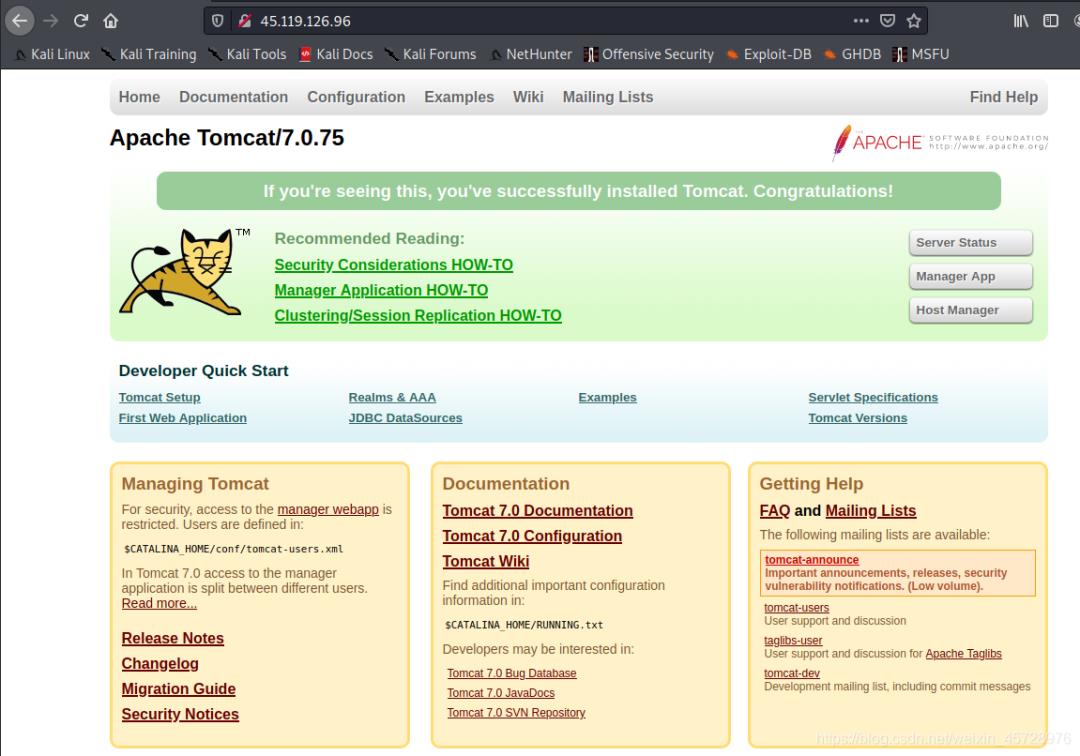Viewport: 1080px width, 756px height.
Task: Open the Tomcat 7.0 JavaDocs link
Action: click(x=501, y=693)
